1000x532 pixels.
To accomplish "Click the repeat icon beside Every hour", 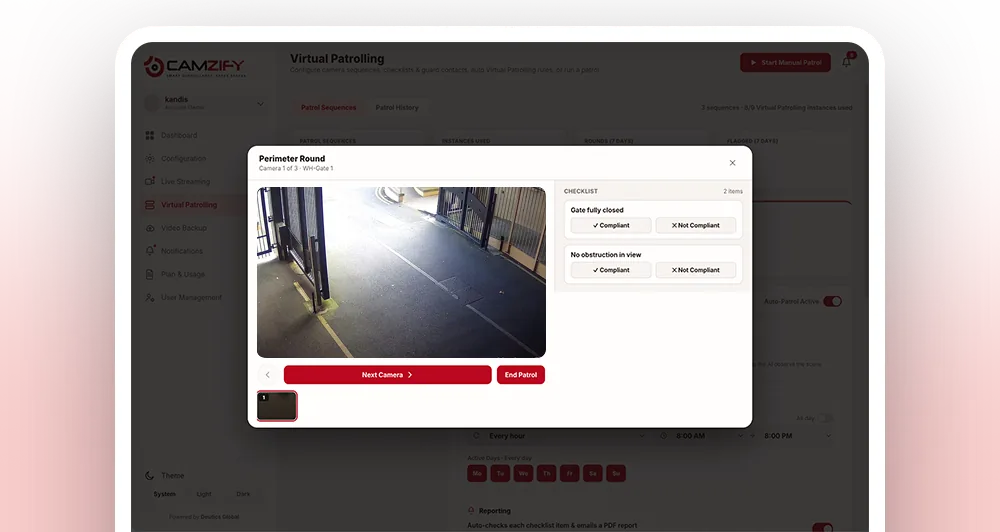I will pos(476,436).
